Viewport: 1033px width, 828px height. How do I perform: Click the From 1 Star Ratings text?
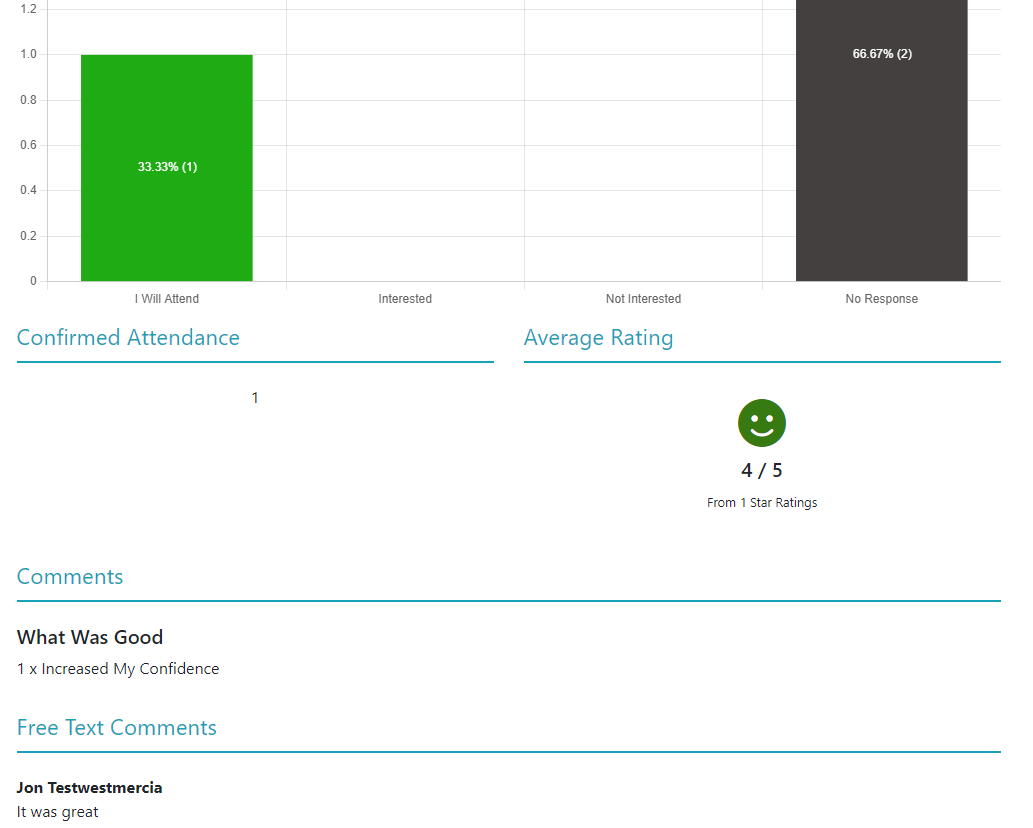pos(762,503)
